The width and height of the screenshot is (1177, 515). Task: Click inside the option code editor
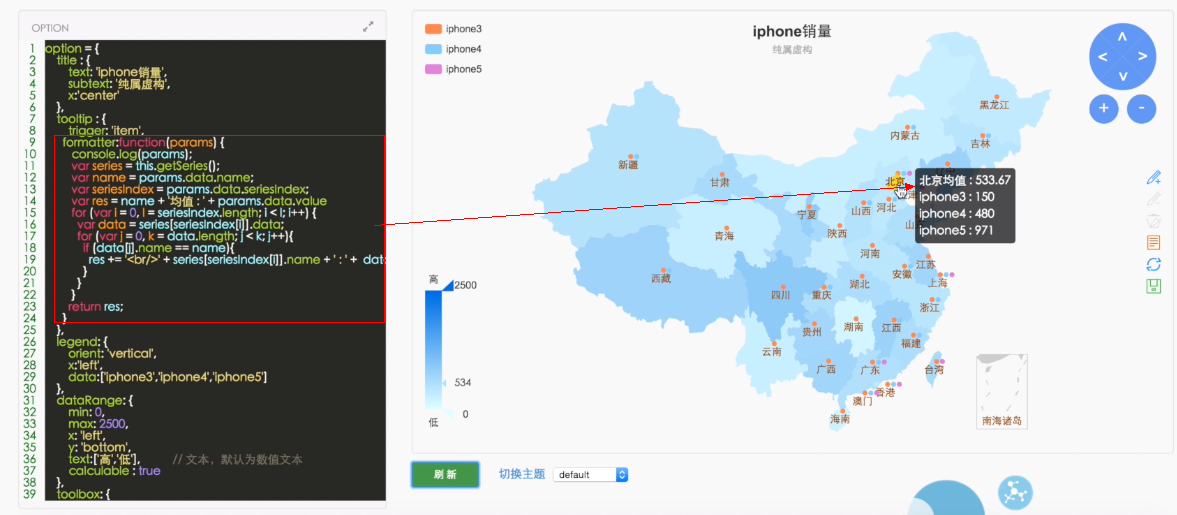point(215,270)
